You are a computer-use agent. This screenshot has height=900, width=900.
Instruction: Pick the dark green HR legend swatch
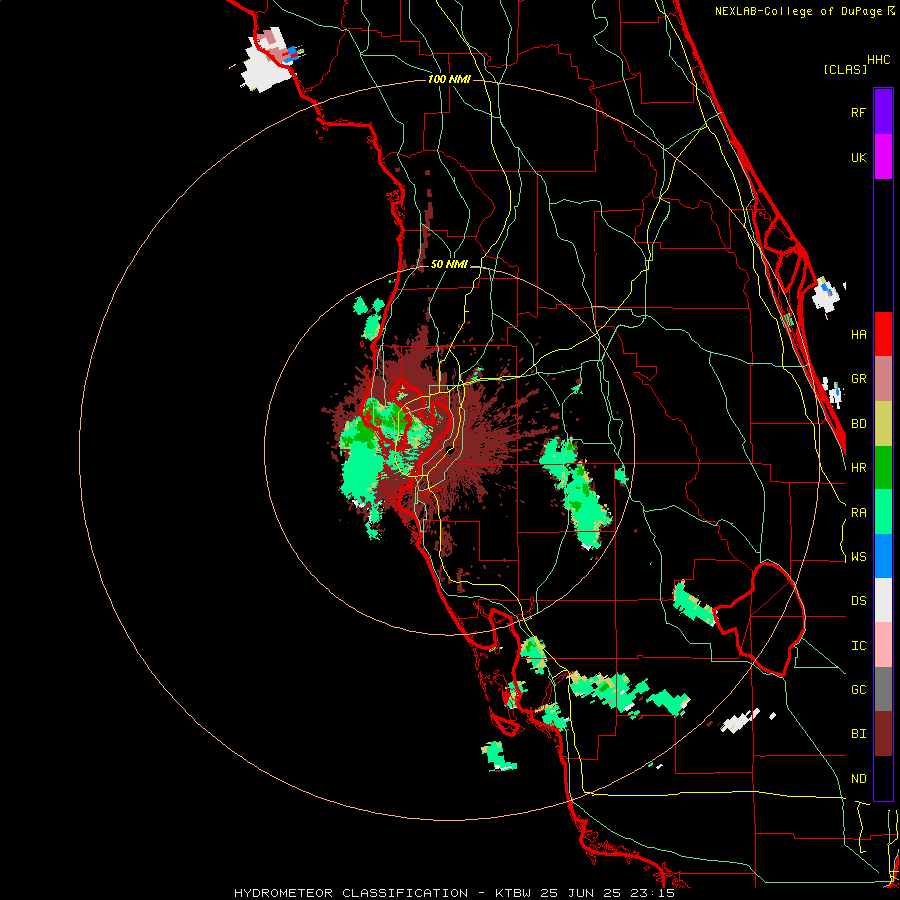click(x=883, y=467)
